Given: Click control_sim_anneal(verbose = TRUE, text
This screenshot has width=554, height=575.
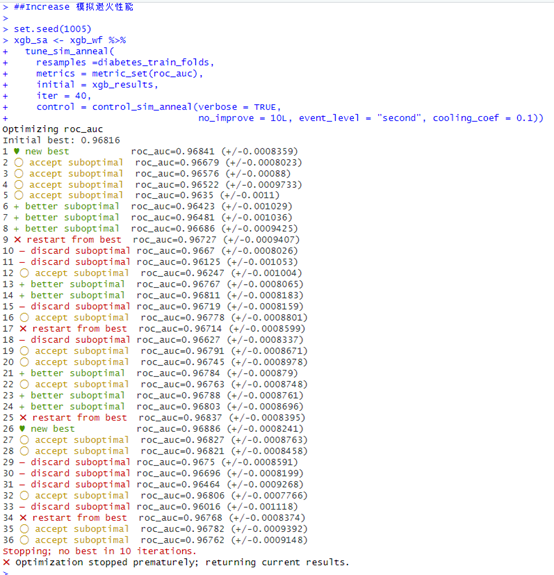Looking at the screenshot, I should tap(187, 107).
